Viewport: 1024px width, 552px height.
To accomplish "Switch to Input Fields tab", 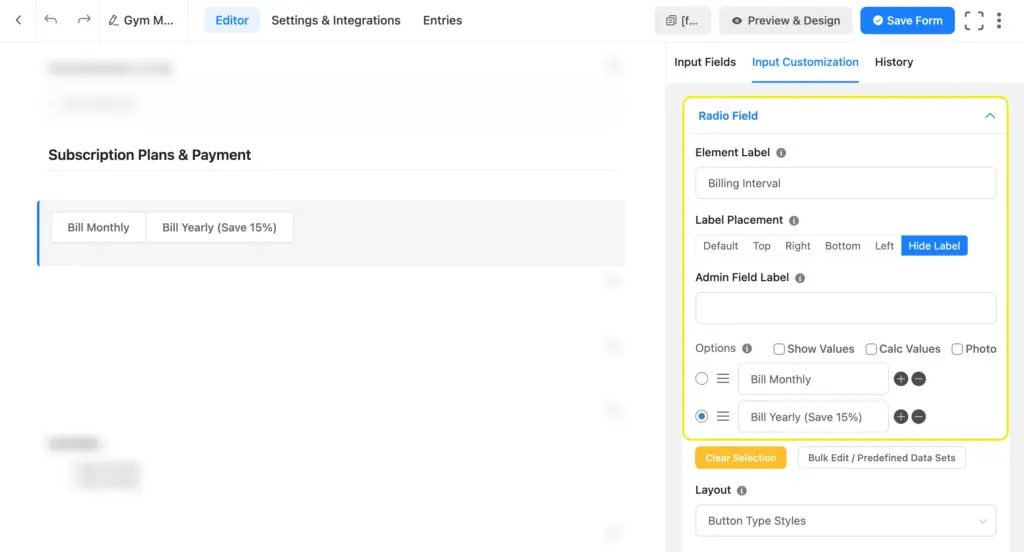I will point(705,62).
